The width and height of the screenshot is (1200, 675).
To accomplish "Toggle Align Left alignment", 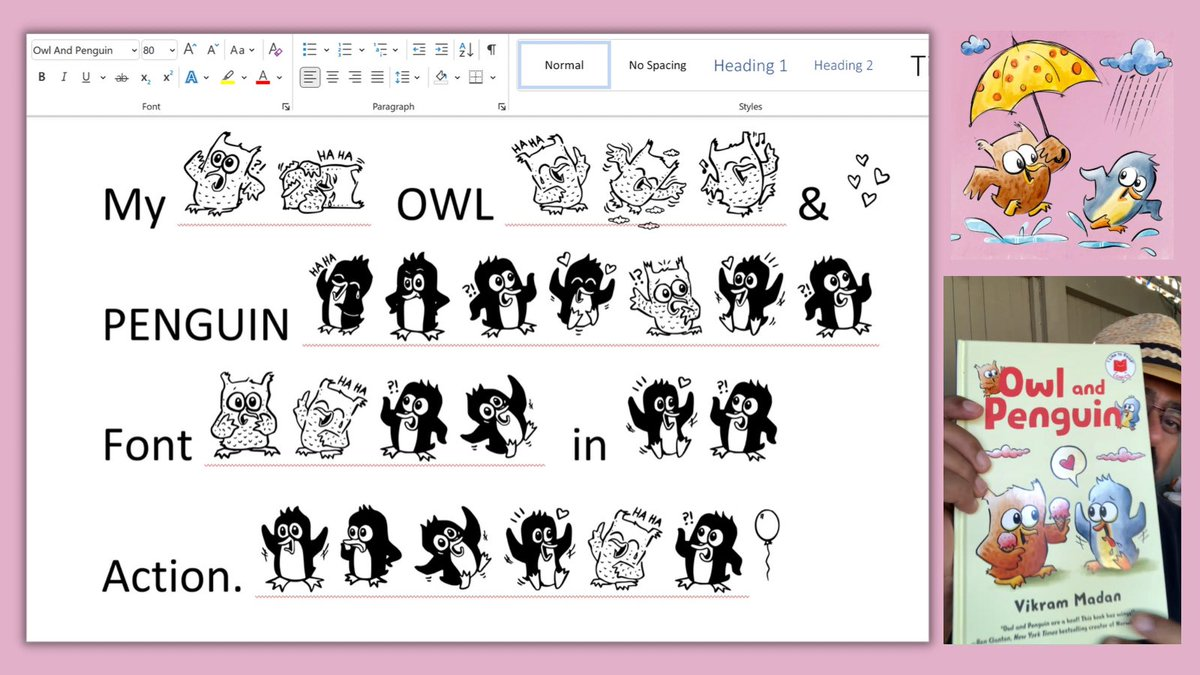I will (310, 77).
